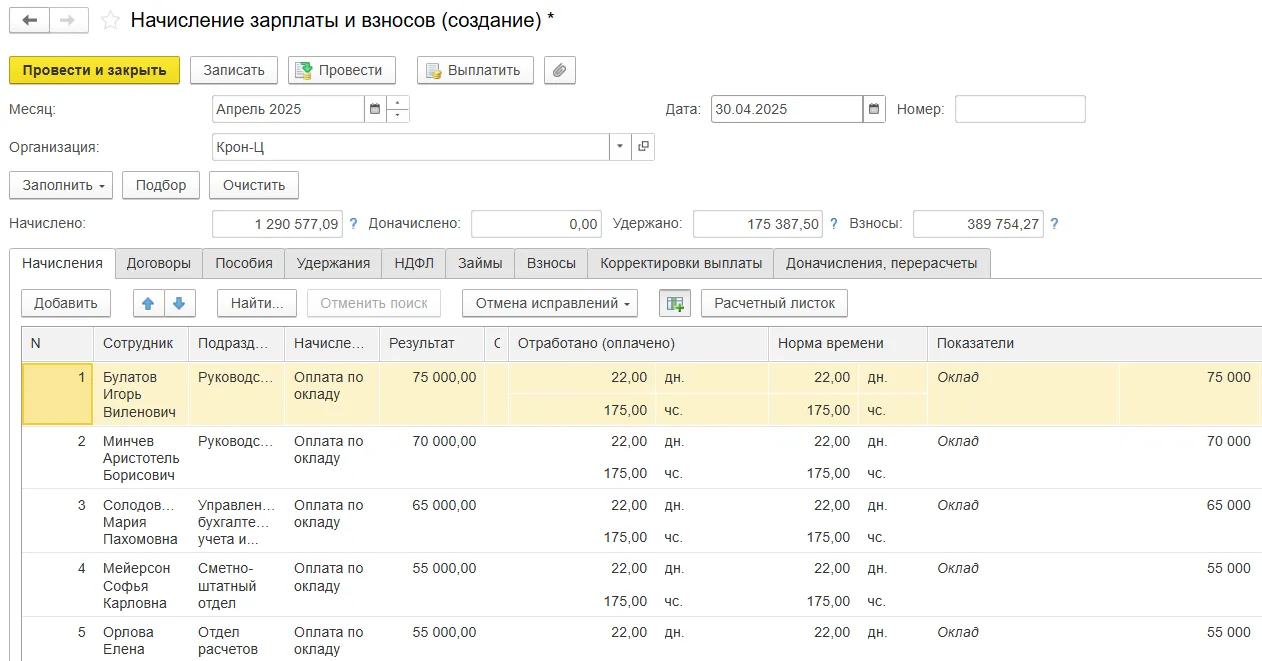Open Расчетный листок for selected employee
Screen dimensions: 1262x661
coord(775,303)
